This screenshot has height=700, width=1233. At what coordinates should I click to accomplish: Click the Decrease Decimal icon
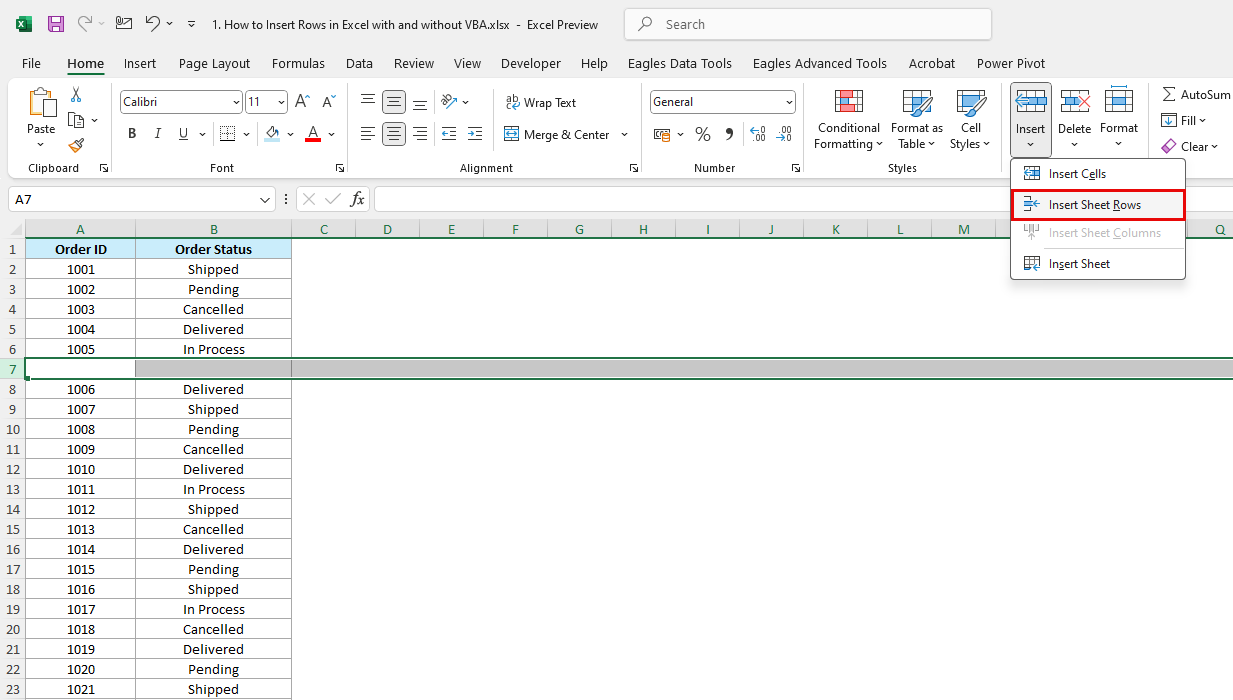(784, 134)
